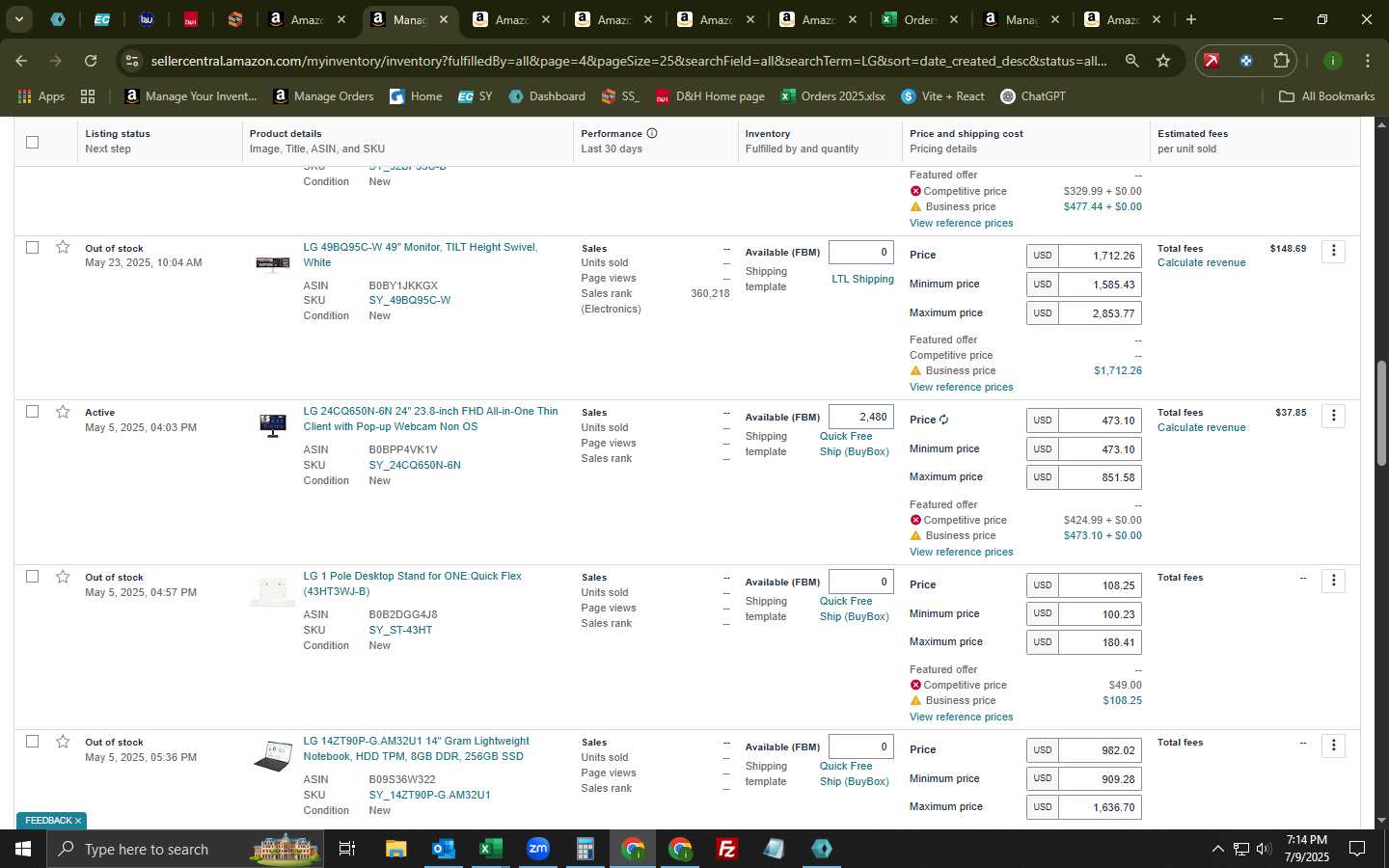The width and height of the screenshot is (1389, 868).
Task: Edit the available quantity field showing 2,480
Action: coord(861,417)
